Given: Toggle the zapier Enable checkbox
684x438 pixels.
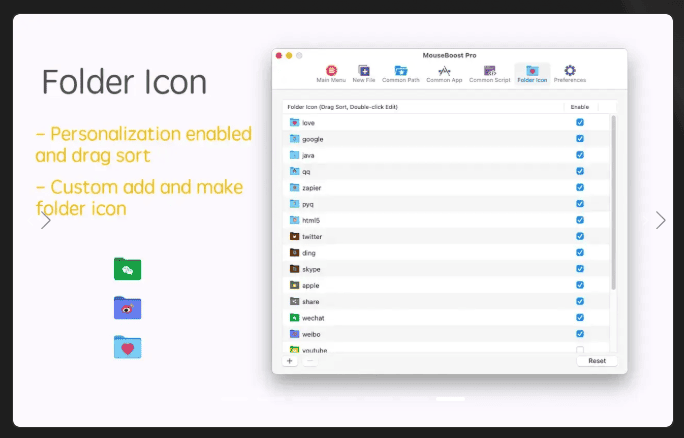Looking at the screenshot, I should (580, 187).
